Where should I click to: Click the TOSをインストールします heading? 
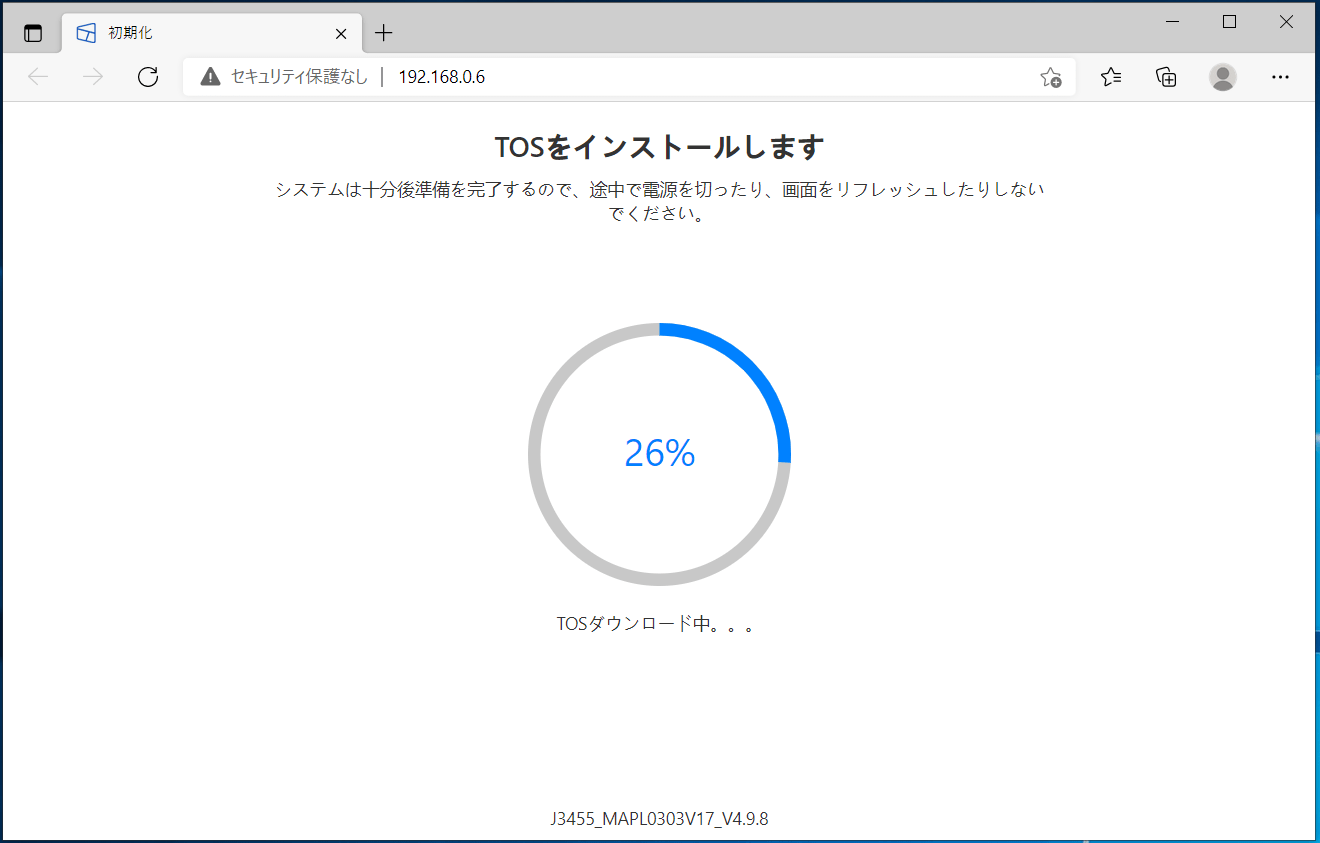[x=659, y=147]
